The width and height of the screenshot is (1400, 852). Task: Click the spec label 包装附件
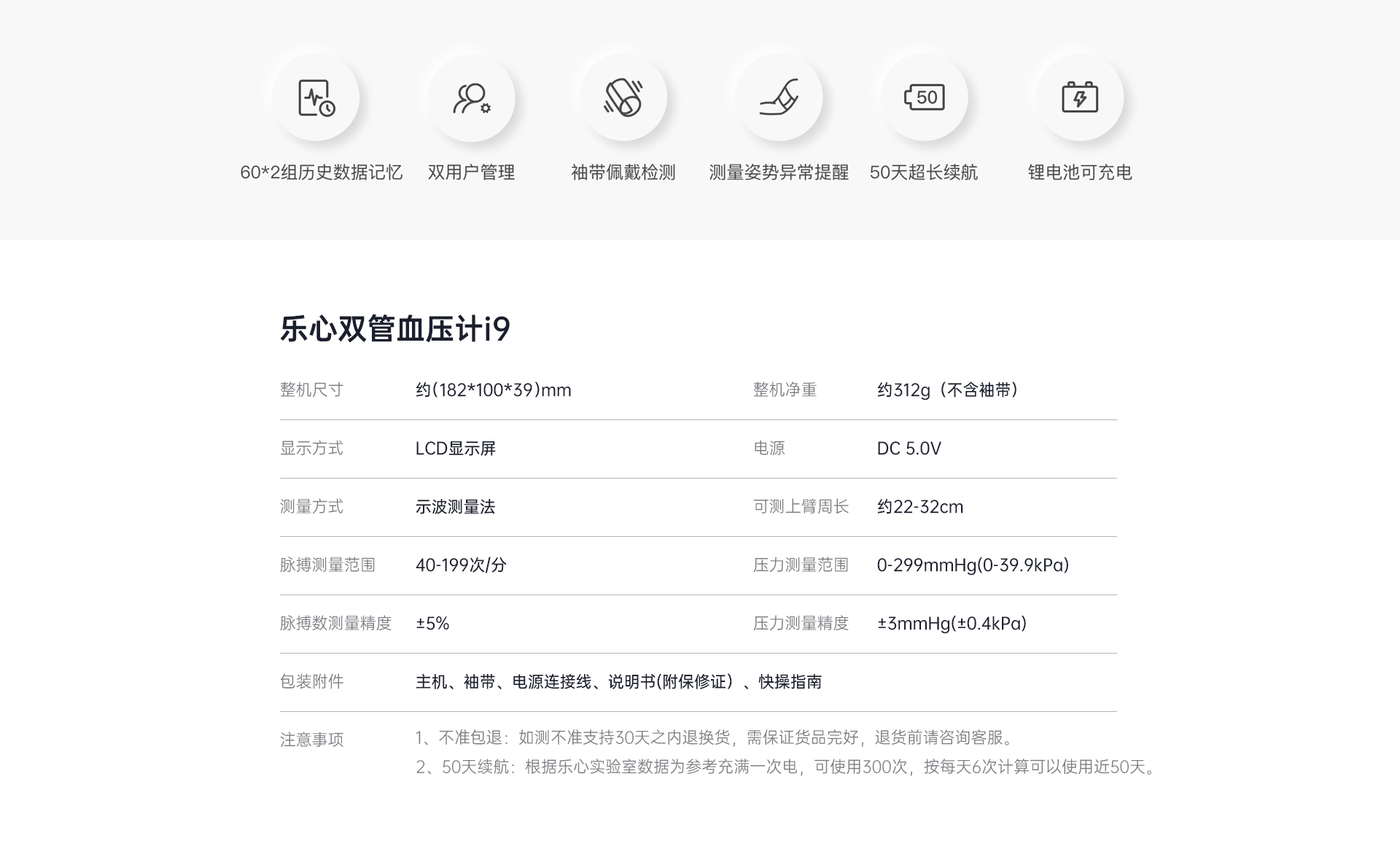tap(311, 682)
